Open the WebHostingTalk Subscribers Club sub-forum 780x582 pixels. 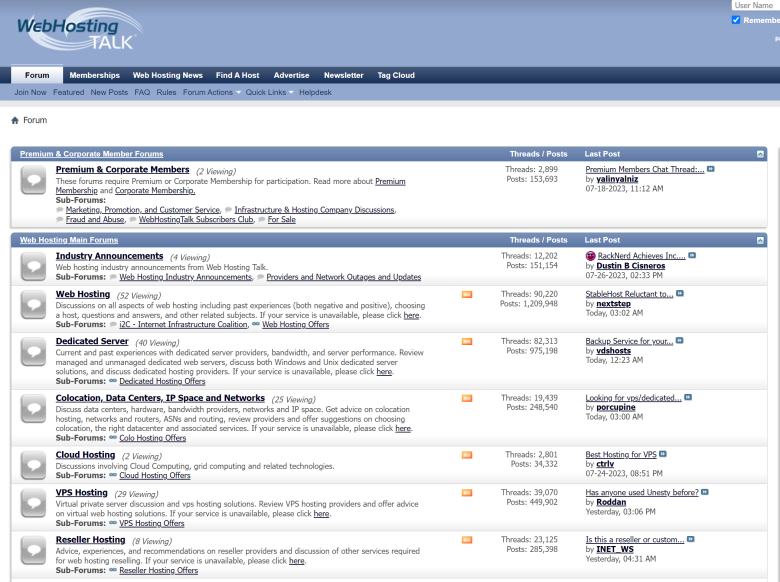point(196,219)
